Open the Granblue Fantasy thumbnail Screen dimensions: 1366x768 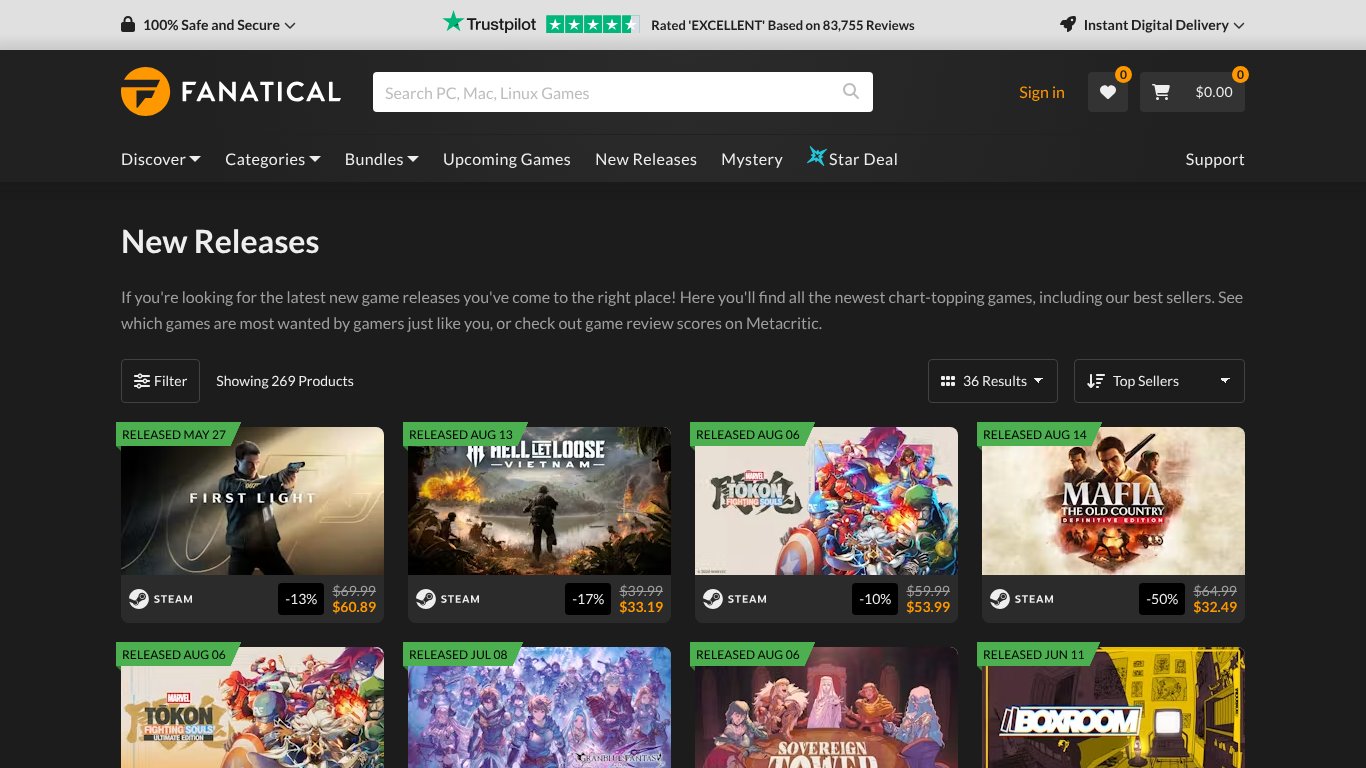[539, 707]
